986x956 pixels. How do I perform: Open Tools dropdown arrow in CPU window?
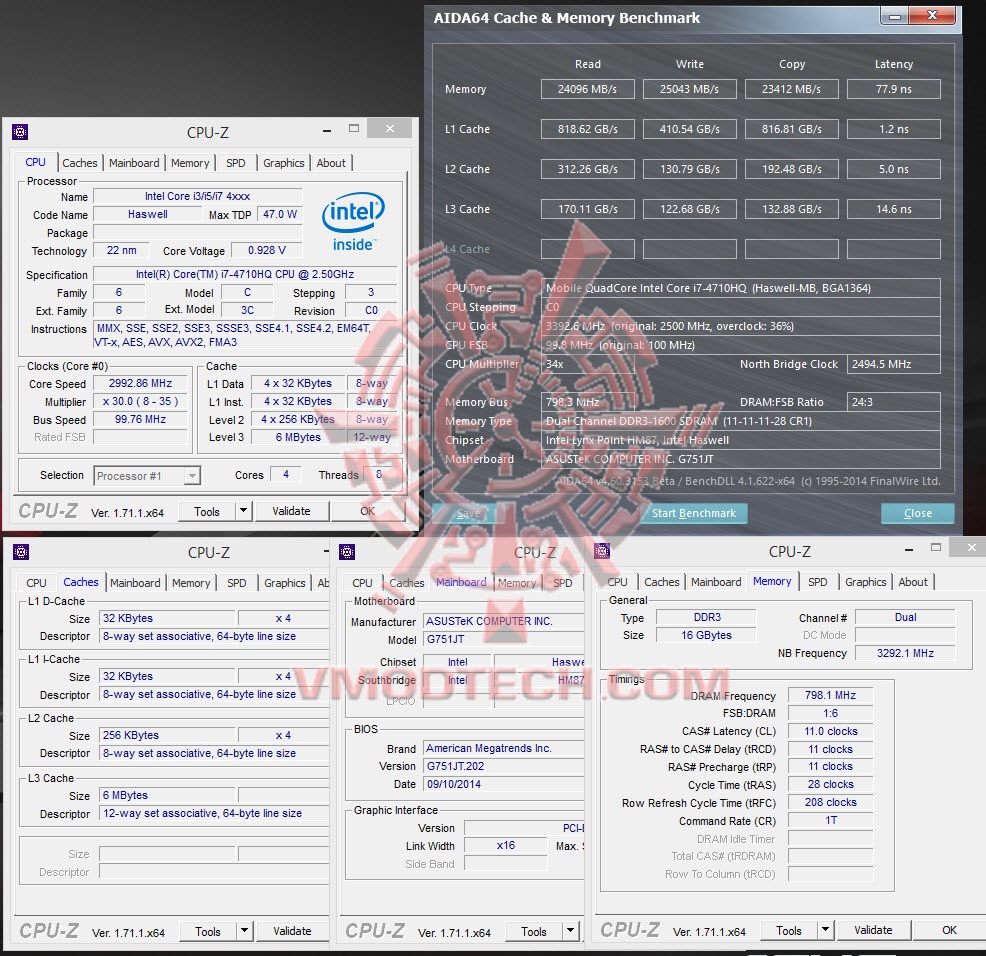point(244,511)
